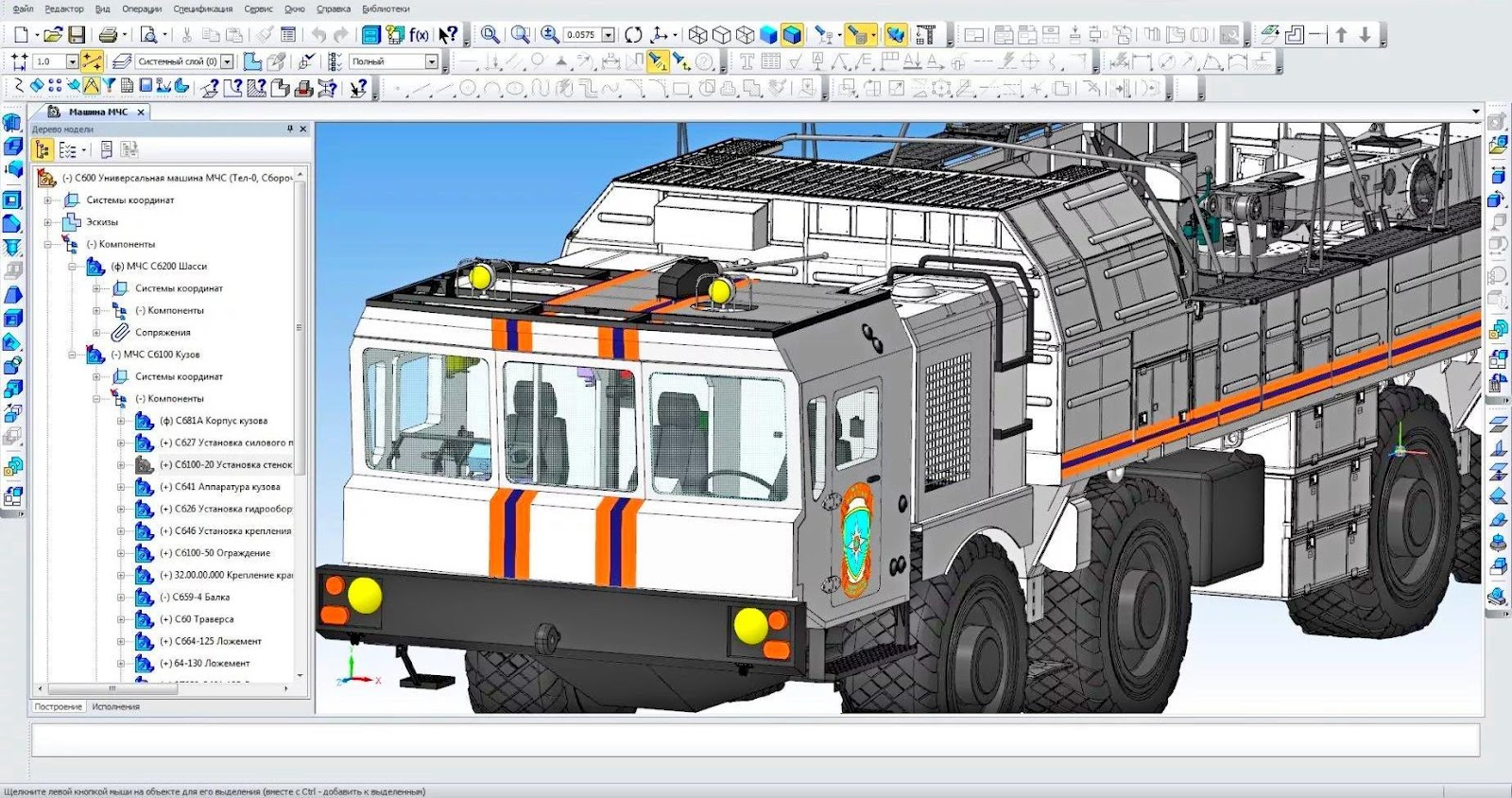Click the zoom in/out scale magnifier icon
This screenshot has width=1512, height=798.
point(550,35)
